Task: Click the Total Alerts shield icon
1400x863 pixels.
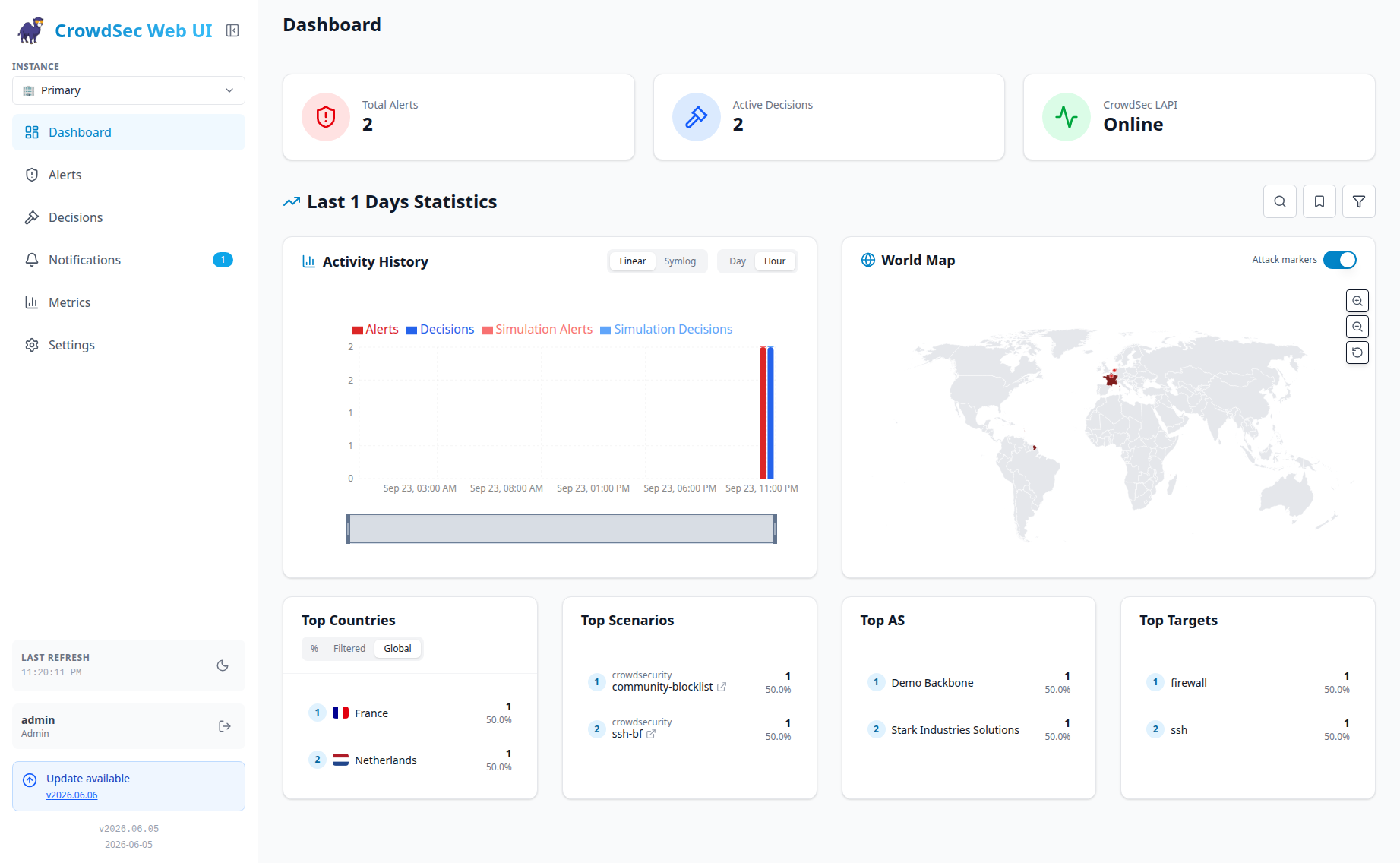Action: 326,117
